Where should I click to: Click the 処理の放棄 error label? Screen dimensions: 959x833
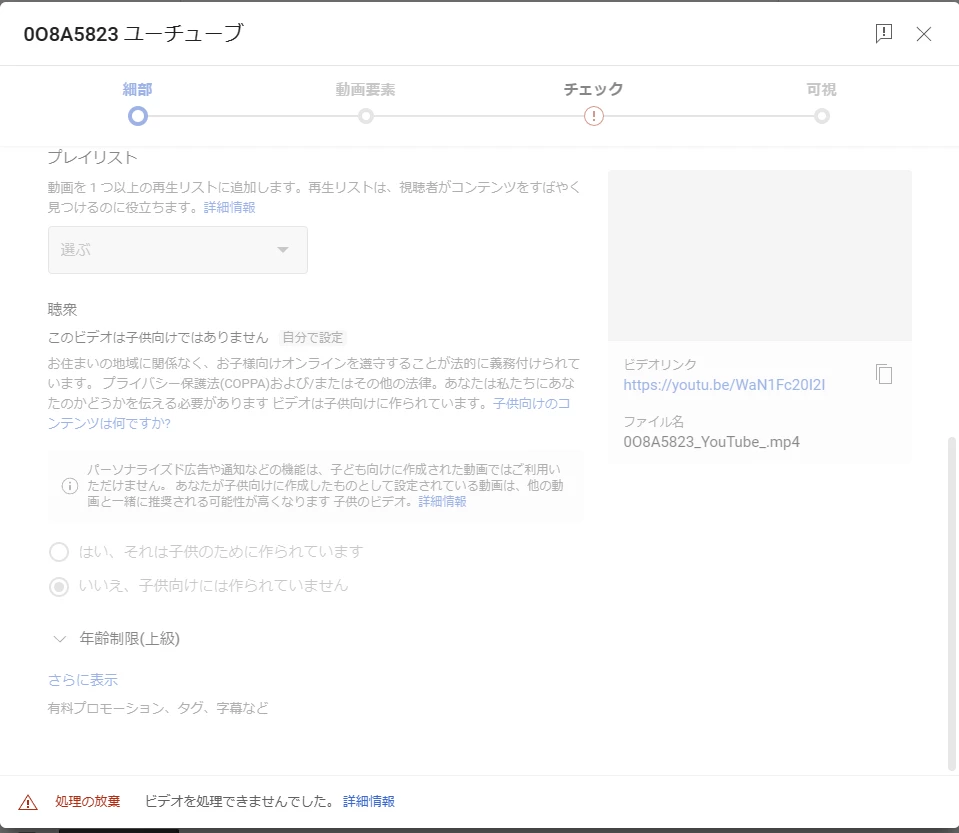click(x=87, y=801)
